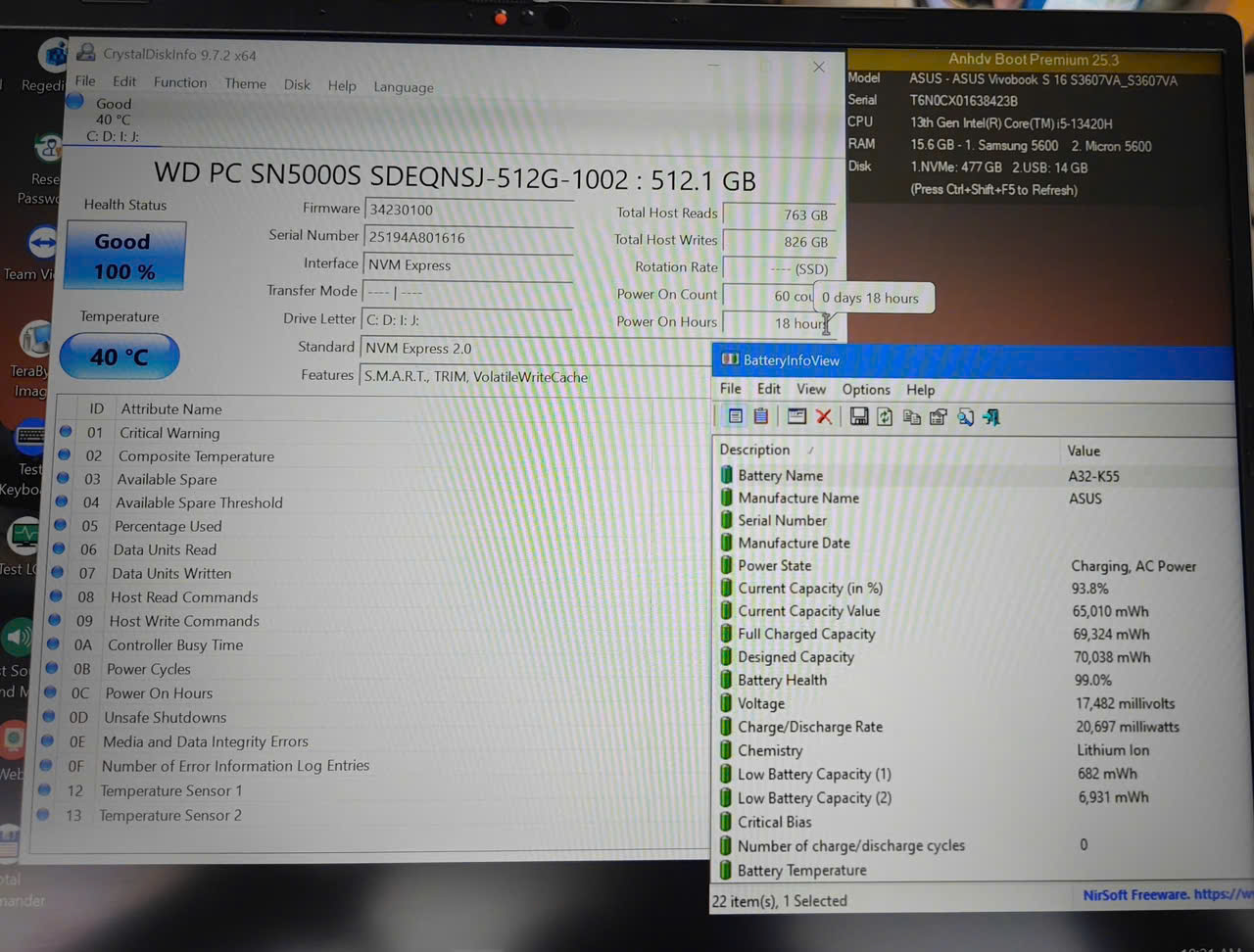Click the red X delete icon in BatteryInfoView toolbar
Screen dimensions: 1254x952
(x=824, y=417)
